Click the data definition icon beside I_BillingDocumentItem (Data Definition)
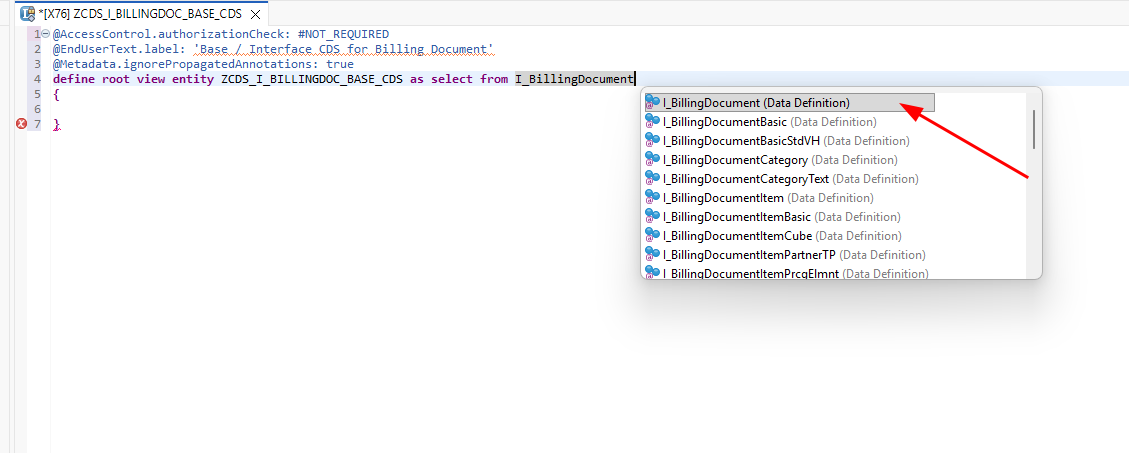Screen dimensions: 1129x453 tap(652, 197)
